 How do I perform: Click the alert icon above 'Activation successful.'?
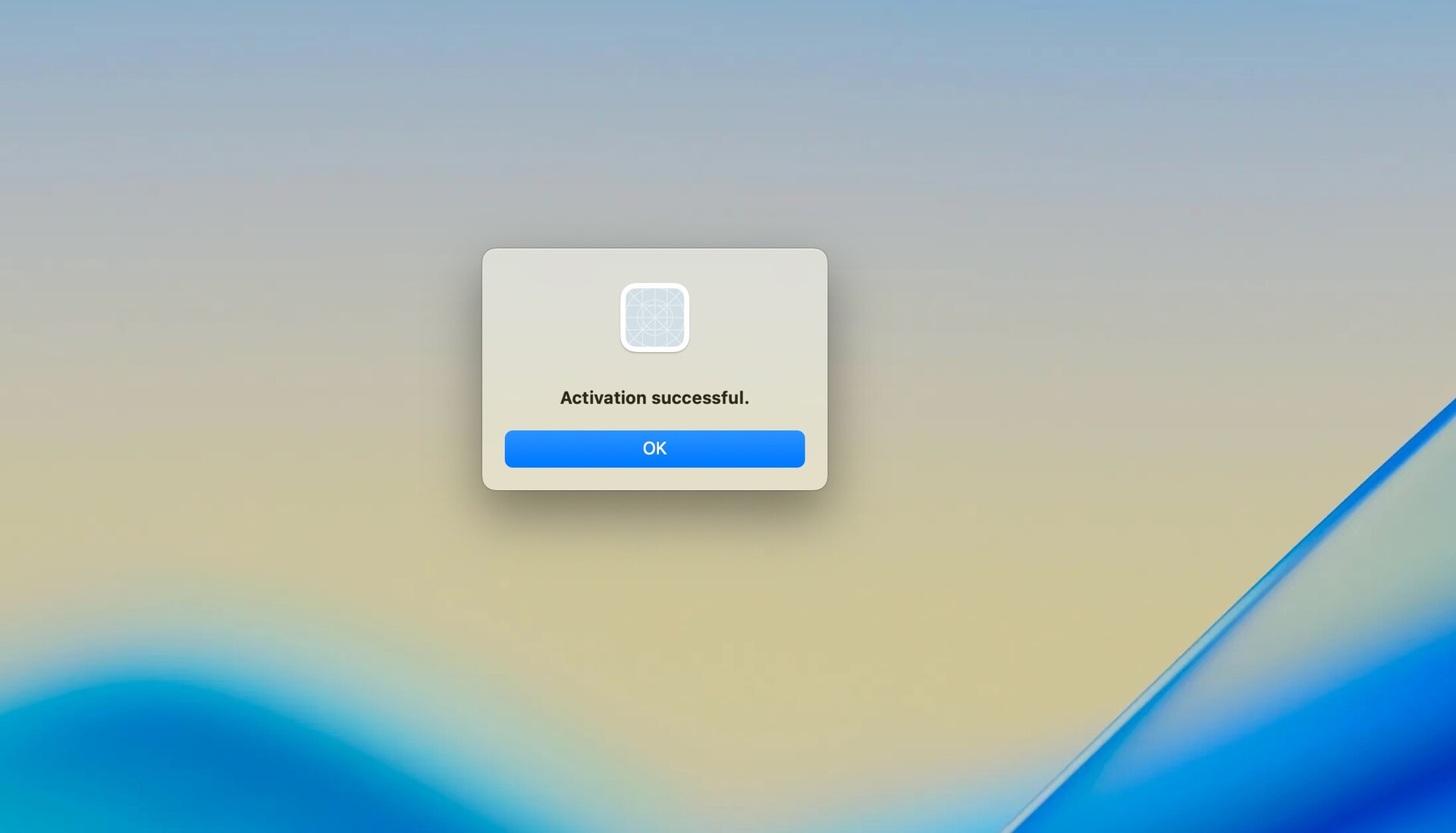point(654,317)
